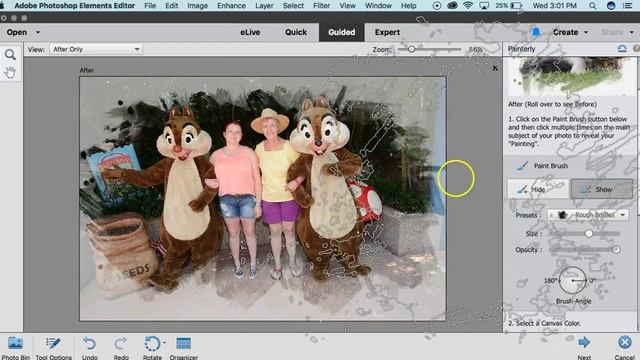Open the View After Only dropdown
640x360 pixels.
(96, 49)
